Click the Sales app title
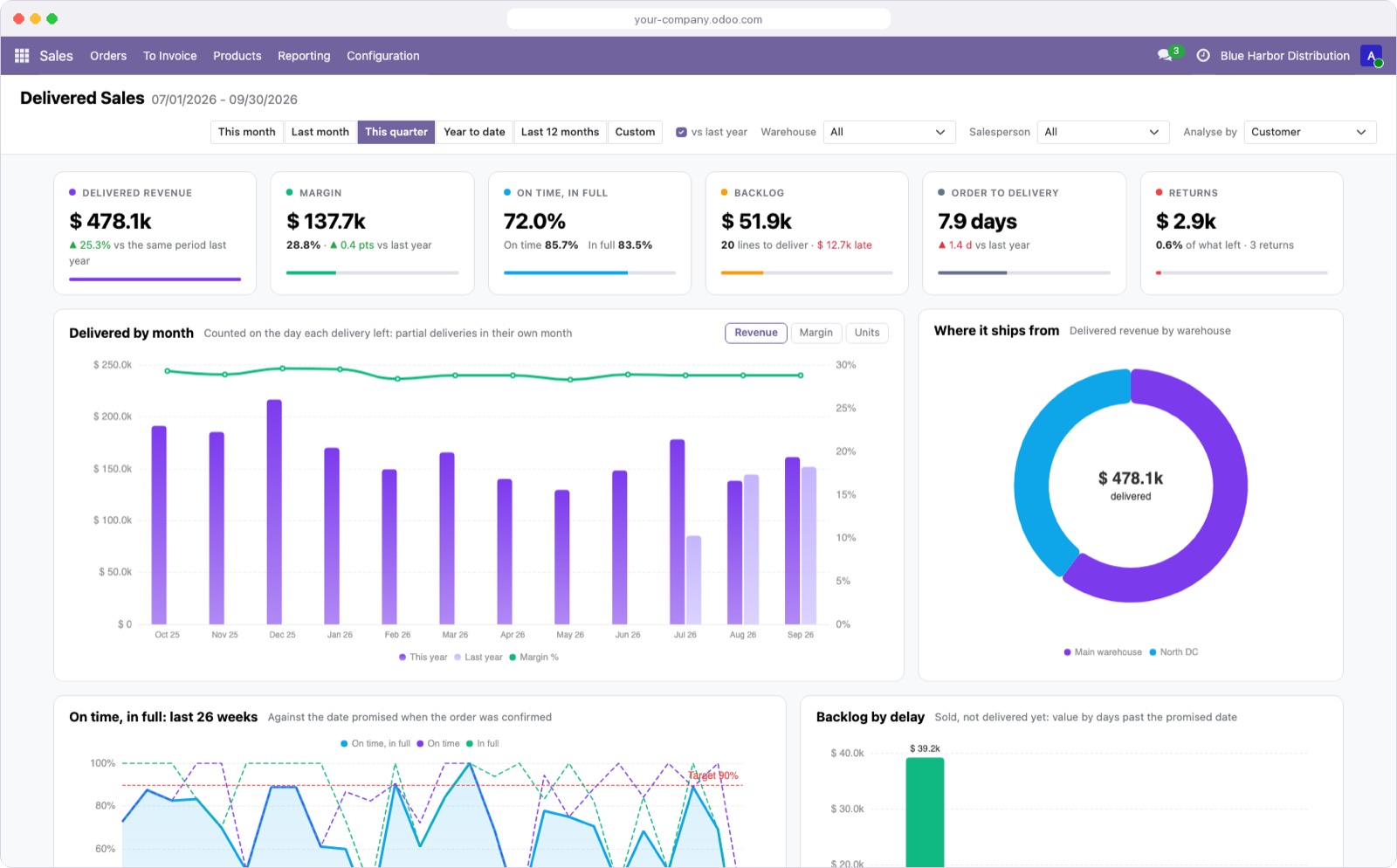Viewport: 1397px width, 868px height. (56, 56)
